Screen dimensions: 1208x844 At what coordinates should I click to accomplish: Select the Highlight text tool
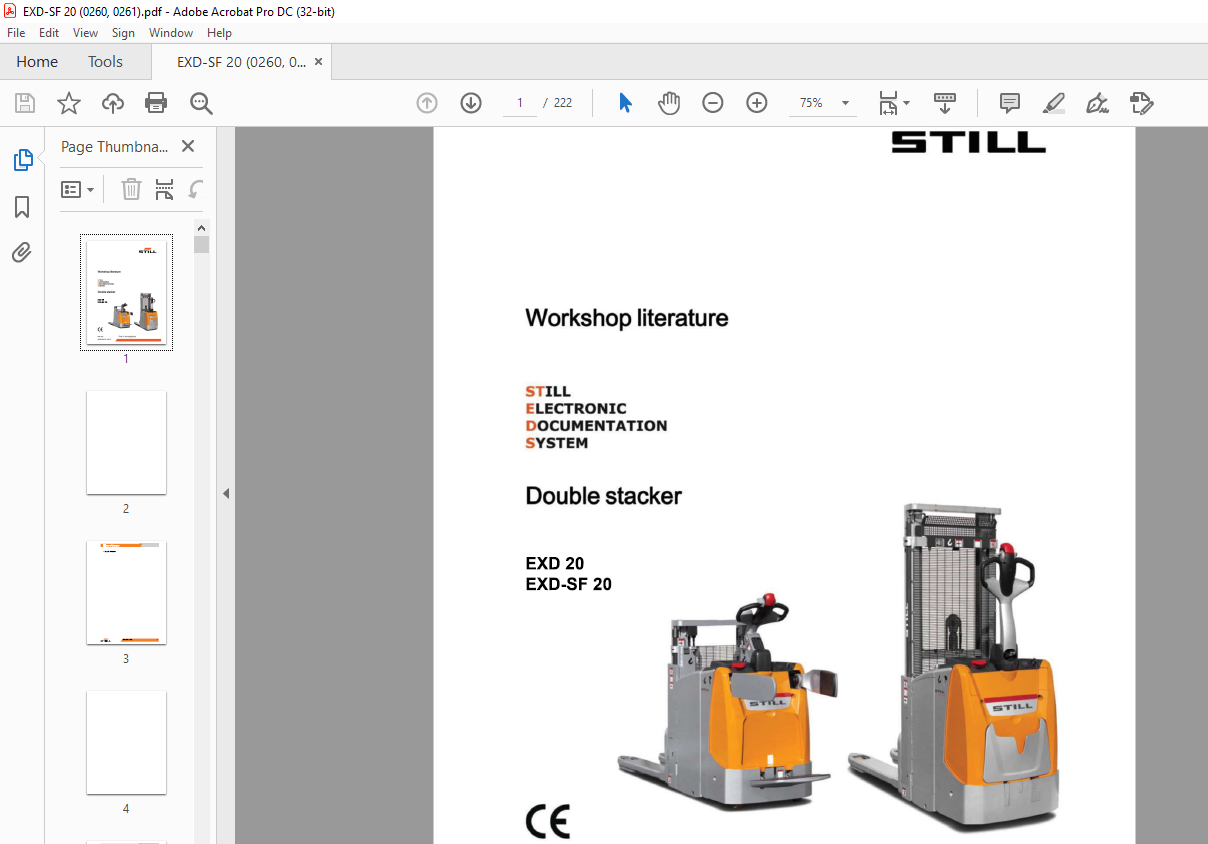[1054, 103]
